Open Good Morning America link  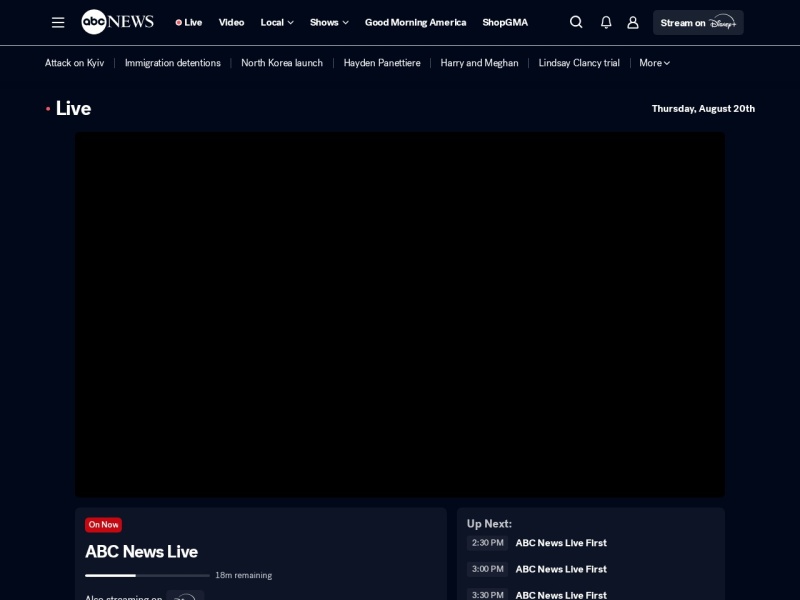(415, 22)
